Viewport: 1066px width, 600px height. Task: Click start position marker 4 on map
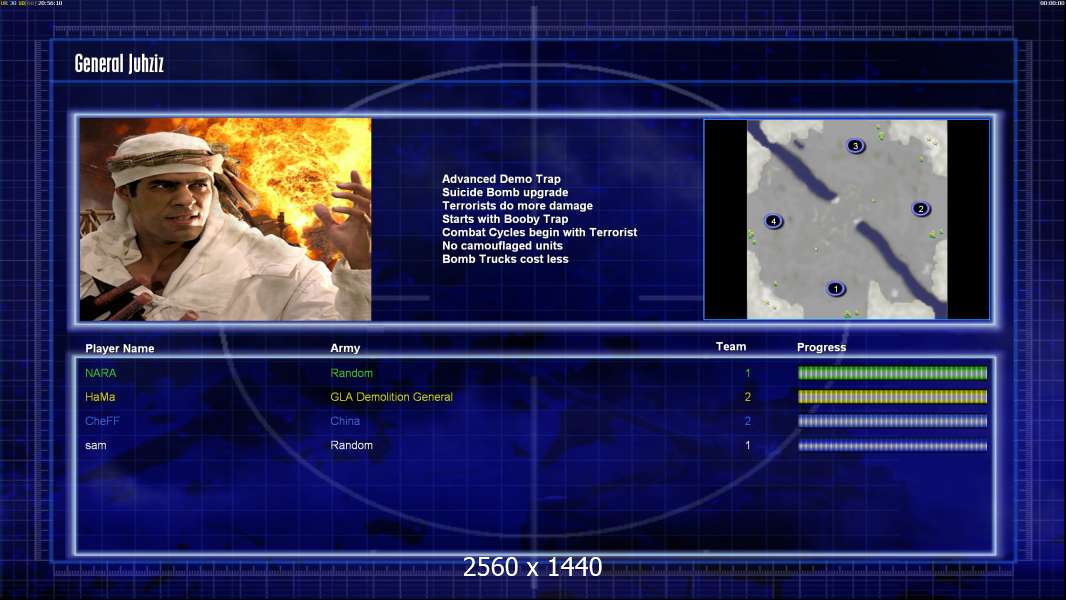(773, 221)
